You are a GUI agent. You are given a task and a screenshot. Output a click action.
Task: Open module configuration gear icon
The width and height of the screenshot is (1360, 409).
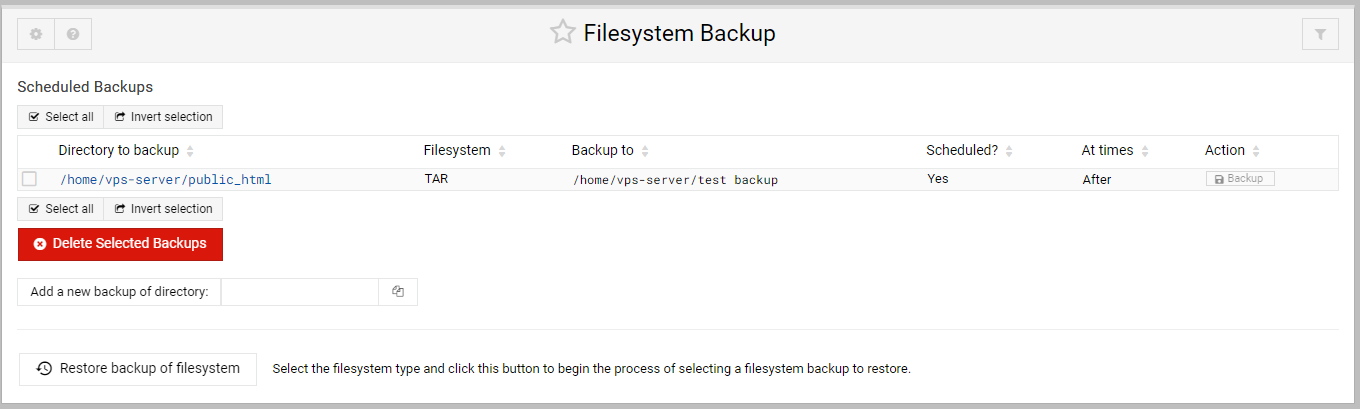36,34
